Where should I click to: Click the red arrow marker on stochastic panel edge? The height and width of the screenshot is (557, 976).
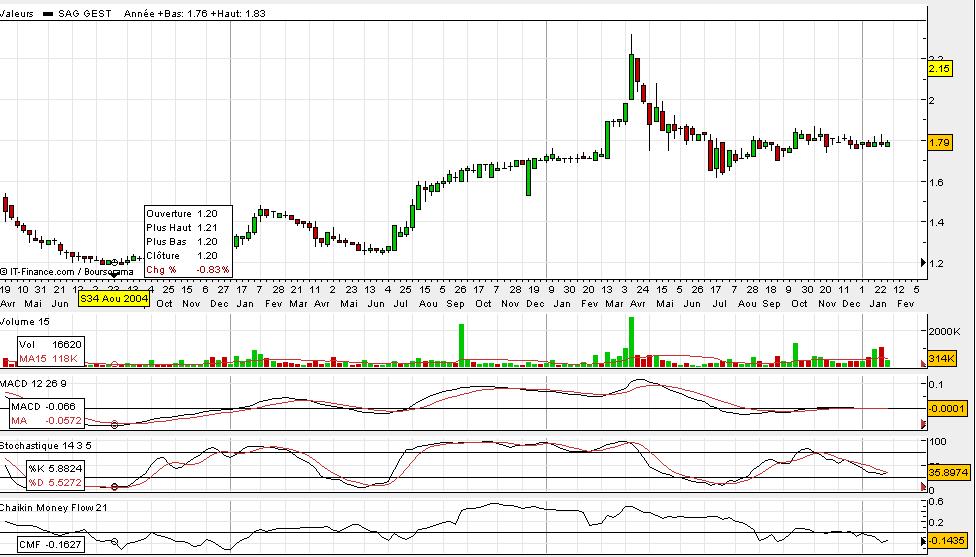point(924,486)
